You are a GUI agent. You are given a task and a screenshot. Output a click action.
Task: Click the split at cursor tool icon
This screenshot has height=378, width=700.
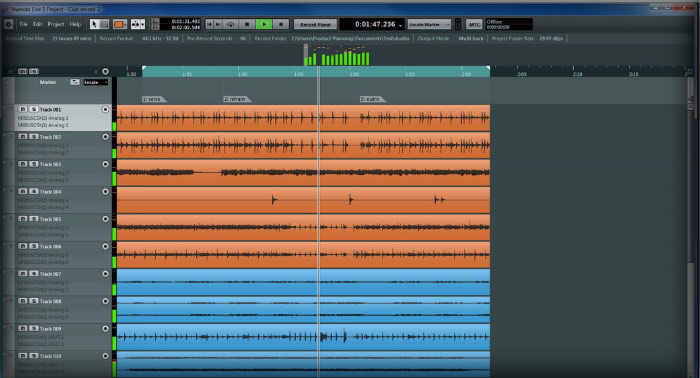click(135, 24)
